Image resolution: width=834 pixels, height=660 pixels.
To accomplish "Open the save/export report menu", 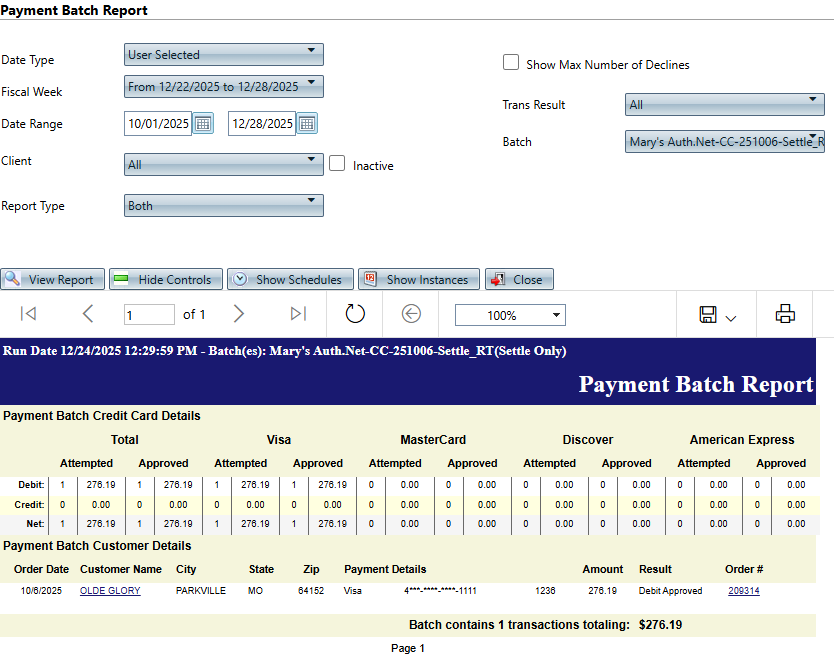I will click(x=717, y=315).
